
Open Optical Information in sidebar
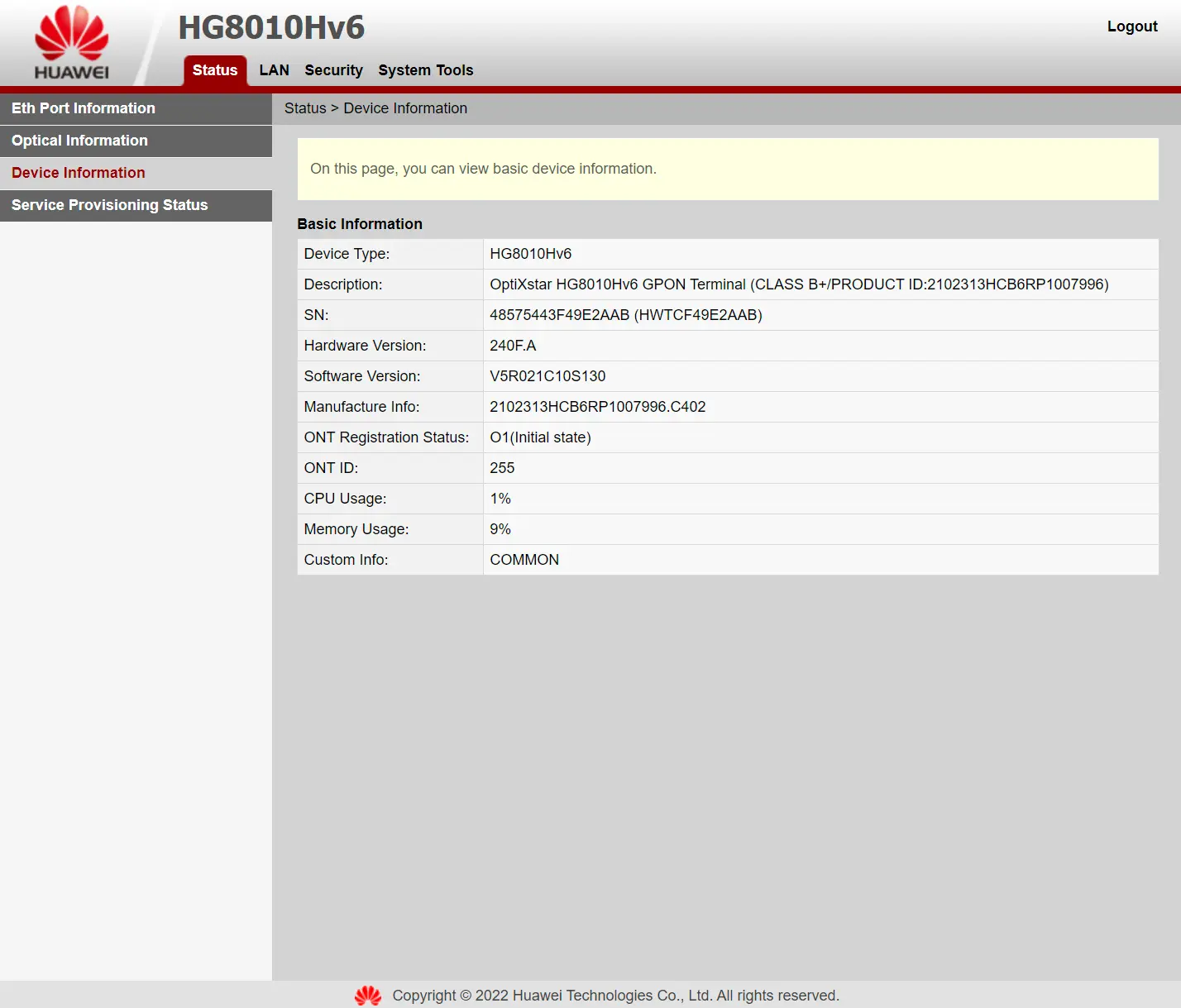(136, 141)
